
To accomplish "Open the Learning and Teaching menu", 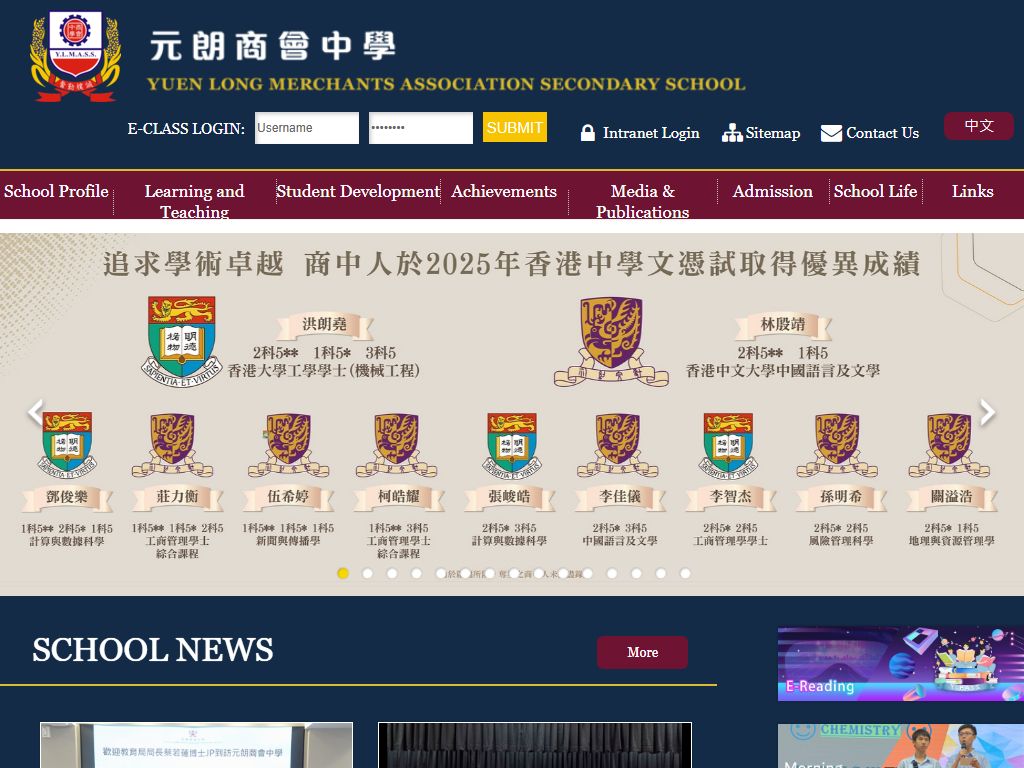I will coord(195,201).
